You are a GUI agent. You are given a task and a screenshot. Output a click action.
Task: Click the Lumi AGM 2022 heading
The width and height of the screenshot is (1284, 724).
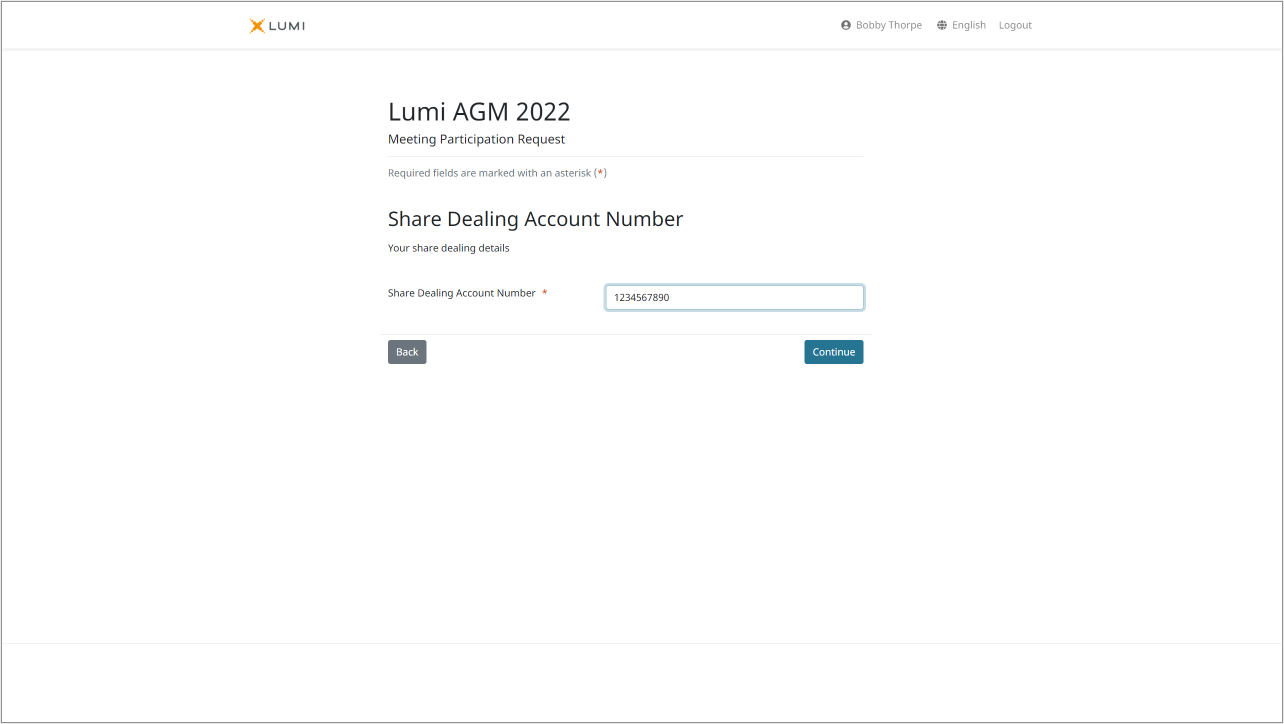479,111
